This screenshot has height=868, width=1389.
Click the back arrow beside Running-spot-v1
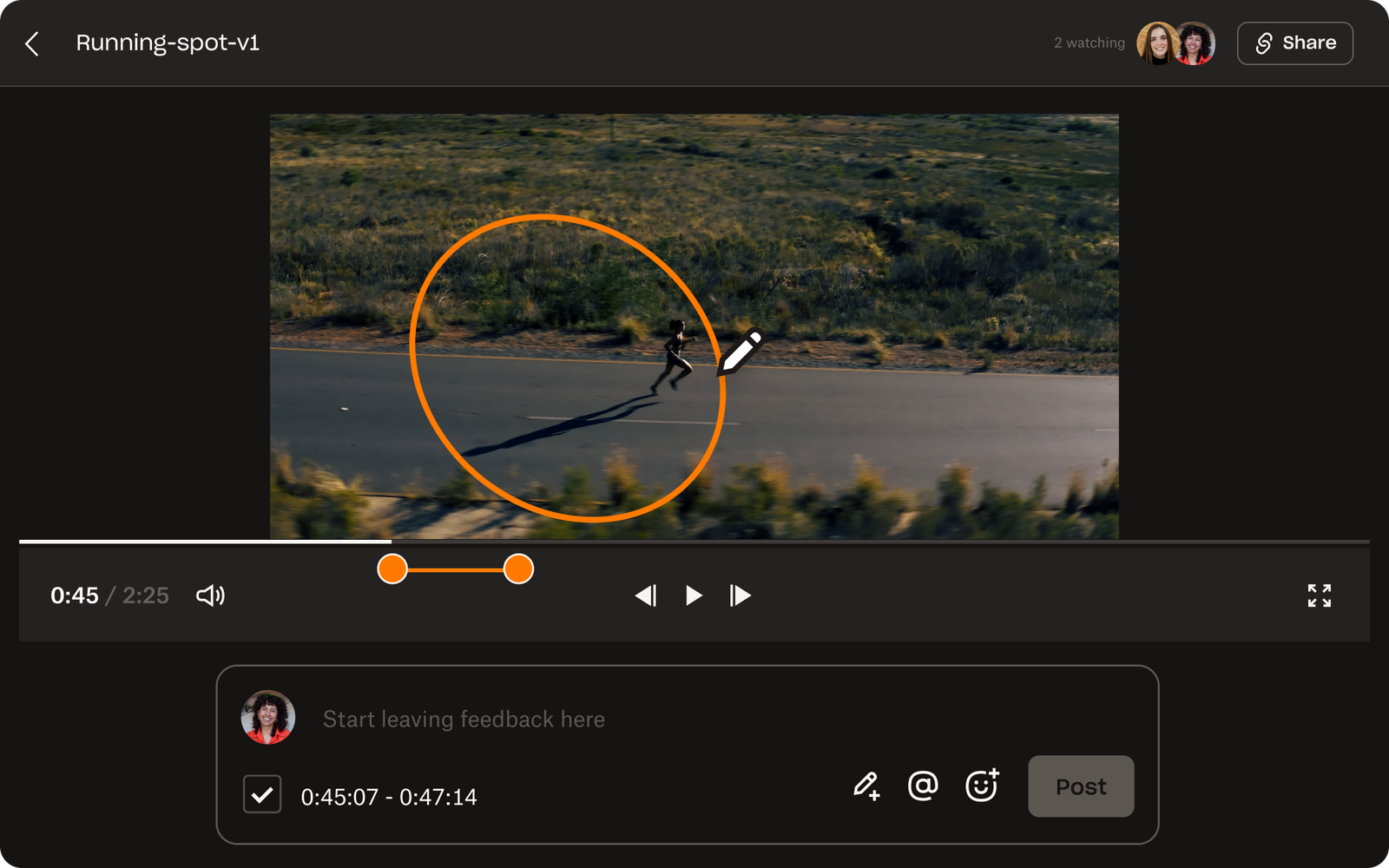point(32,43)
